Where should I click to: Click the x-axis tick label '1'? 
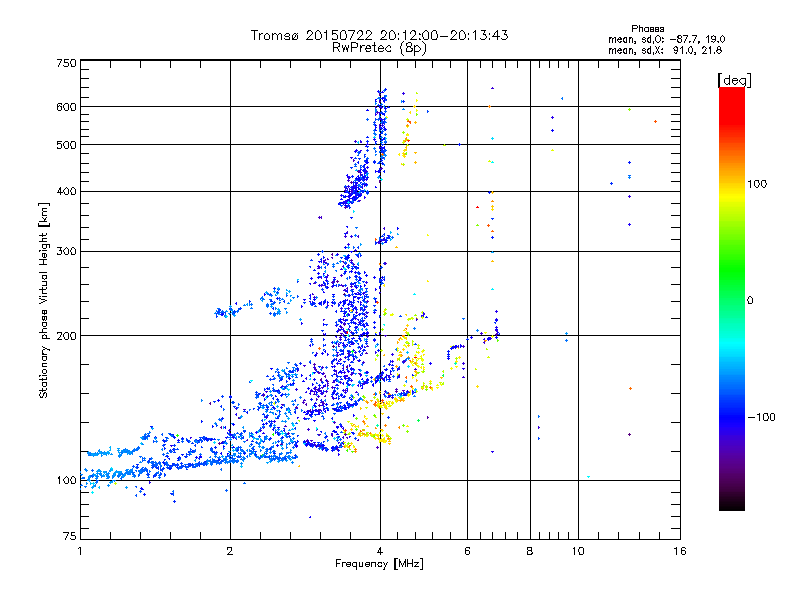click(x=80, y=551)
